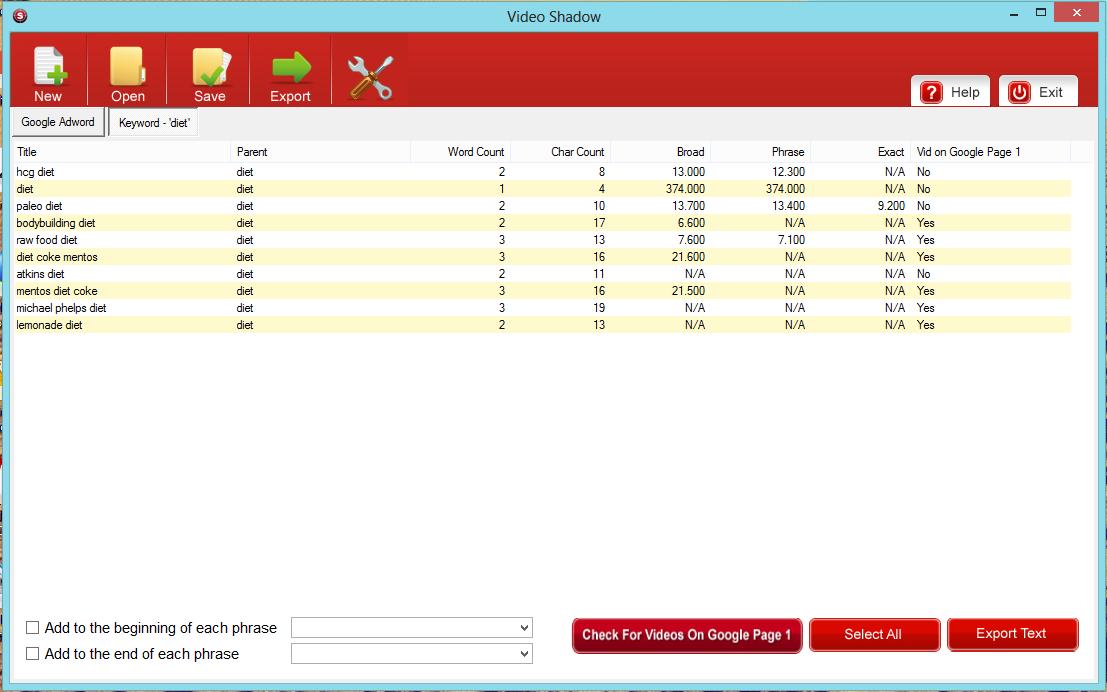Maximize the Video Shadow window
Image resolution: width=1107 pixels, height=692 pixels.
(x=1041, y=13)
